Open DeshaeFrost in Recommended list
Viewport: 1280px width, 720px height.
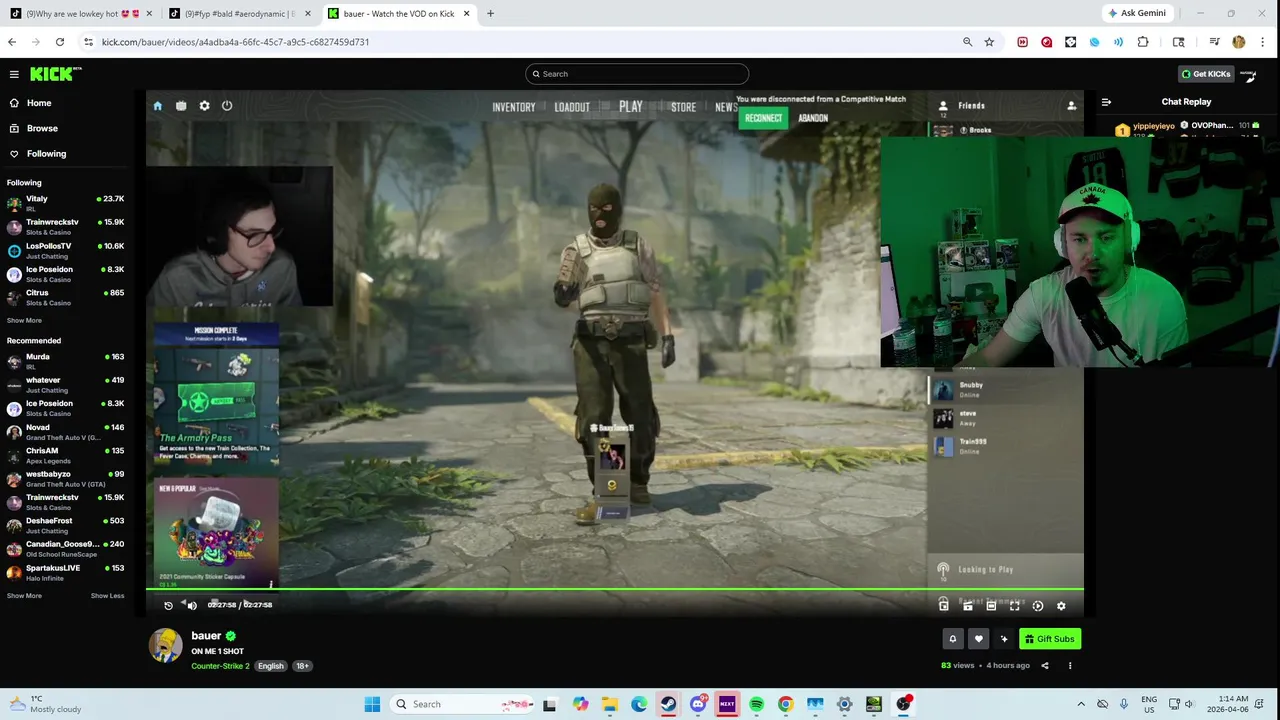(65, 525)
